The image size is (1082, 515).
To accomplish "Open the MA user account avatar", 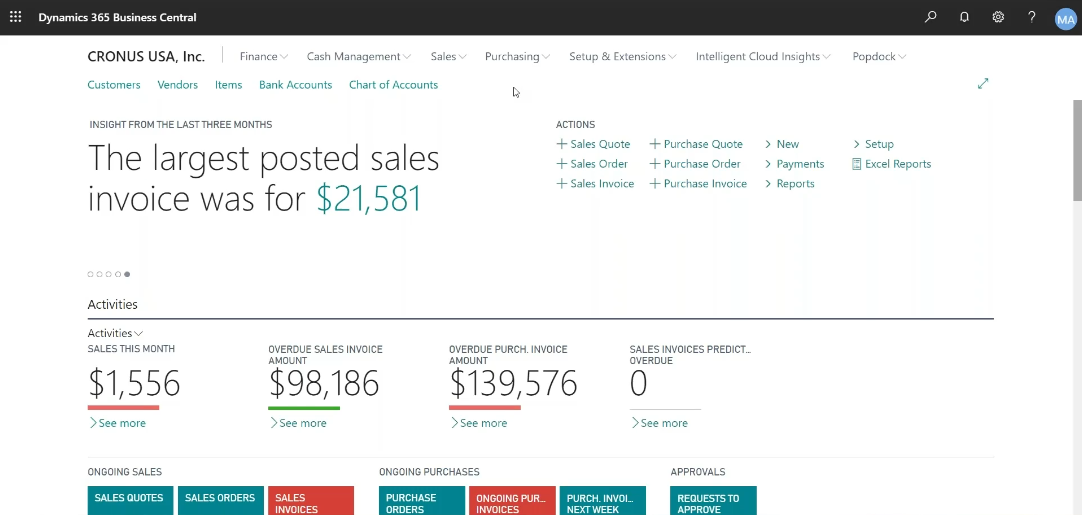I will pos(1065,18).
